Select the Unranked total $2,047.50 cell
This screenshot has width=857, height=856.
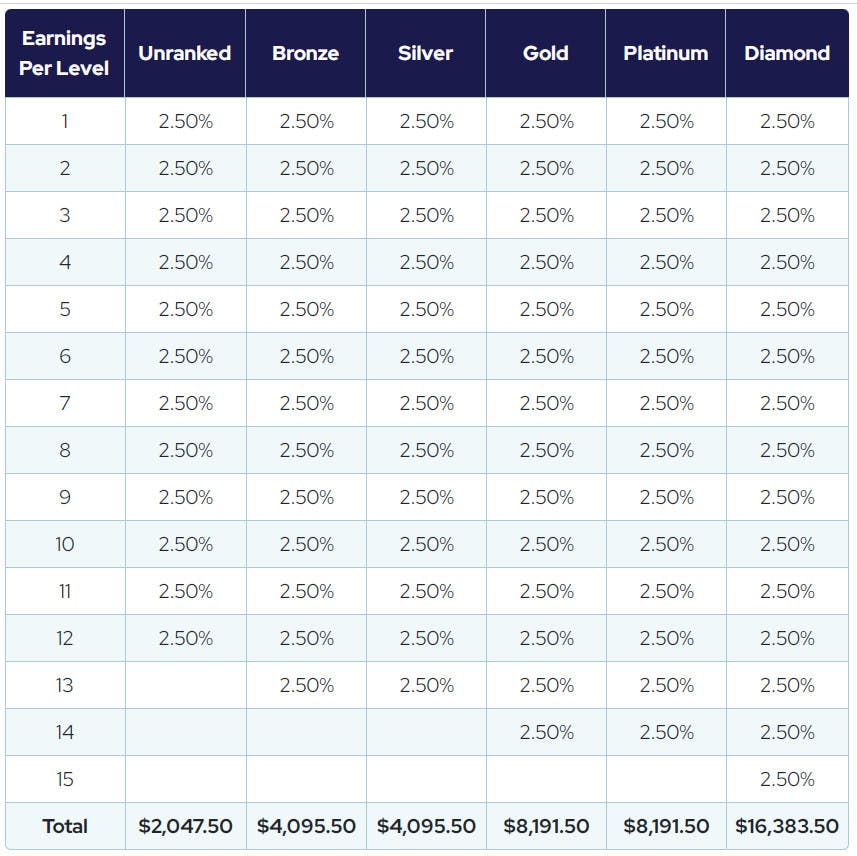185,826
